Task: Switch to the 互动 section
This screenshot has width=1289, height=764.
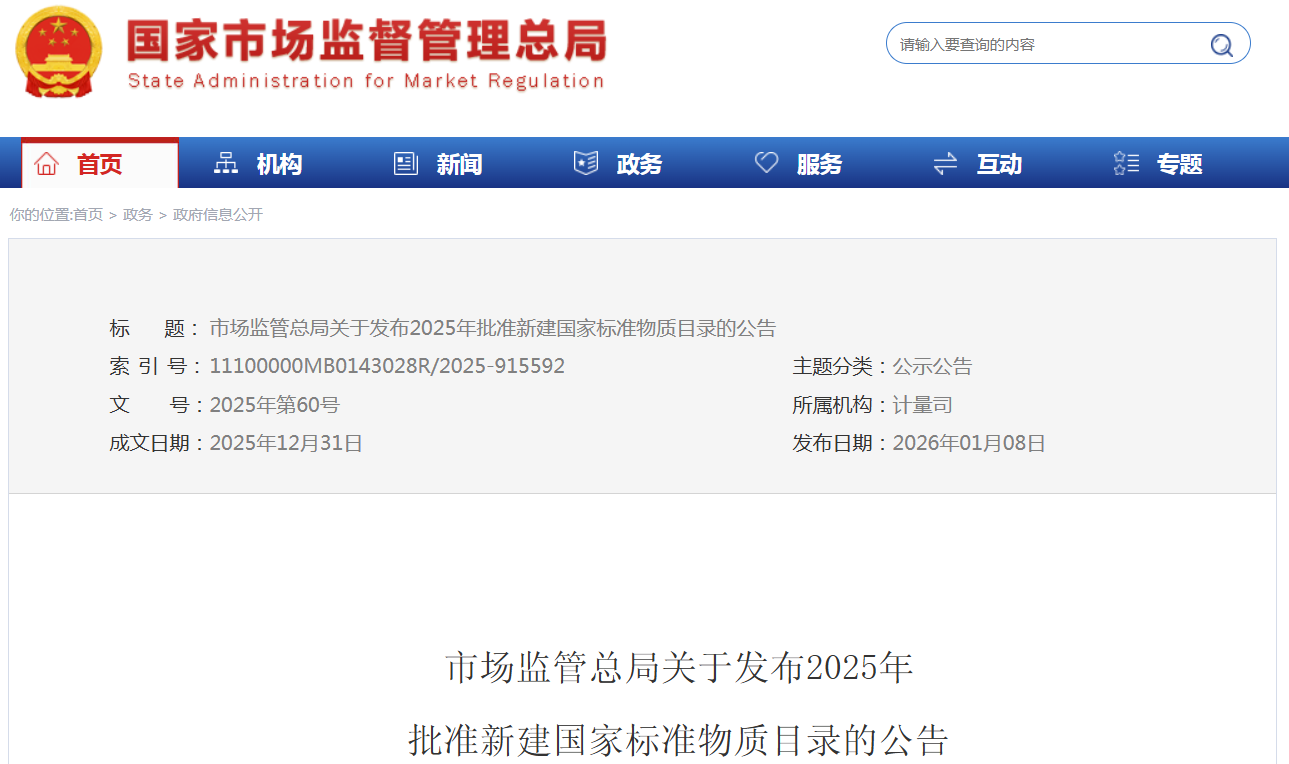Action: pos(999,164)
